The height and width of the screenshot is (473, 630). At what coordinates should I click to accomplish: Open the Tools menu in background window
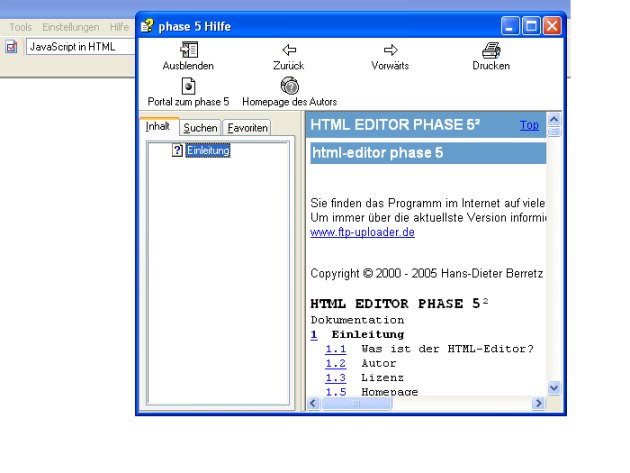[20, 27]
